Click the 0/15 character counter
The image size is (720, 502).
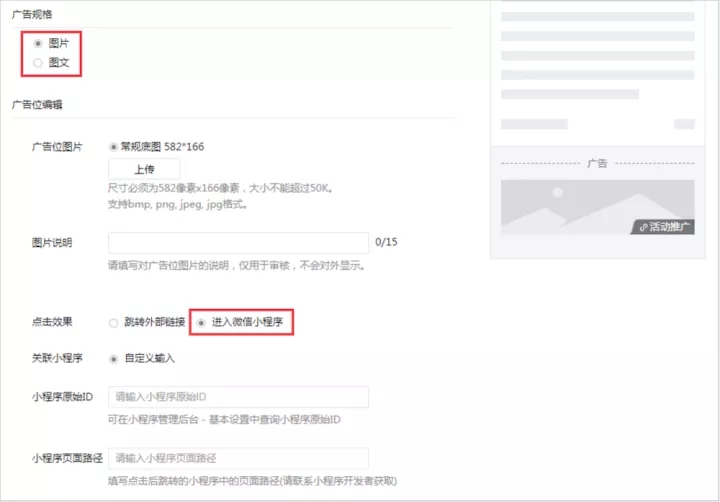(x=386, y=243)
